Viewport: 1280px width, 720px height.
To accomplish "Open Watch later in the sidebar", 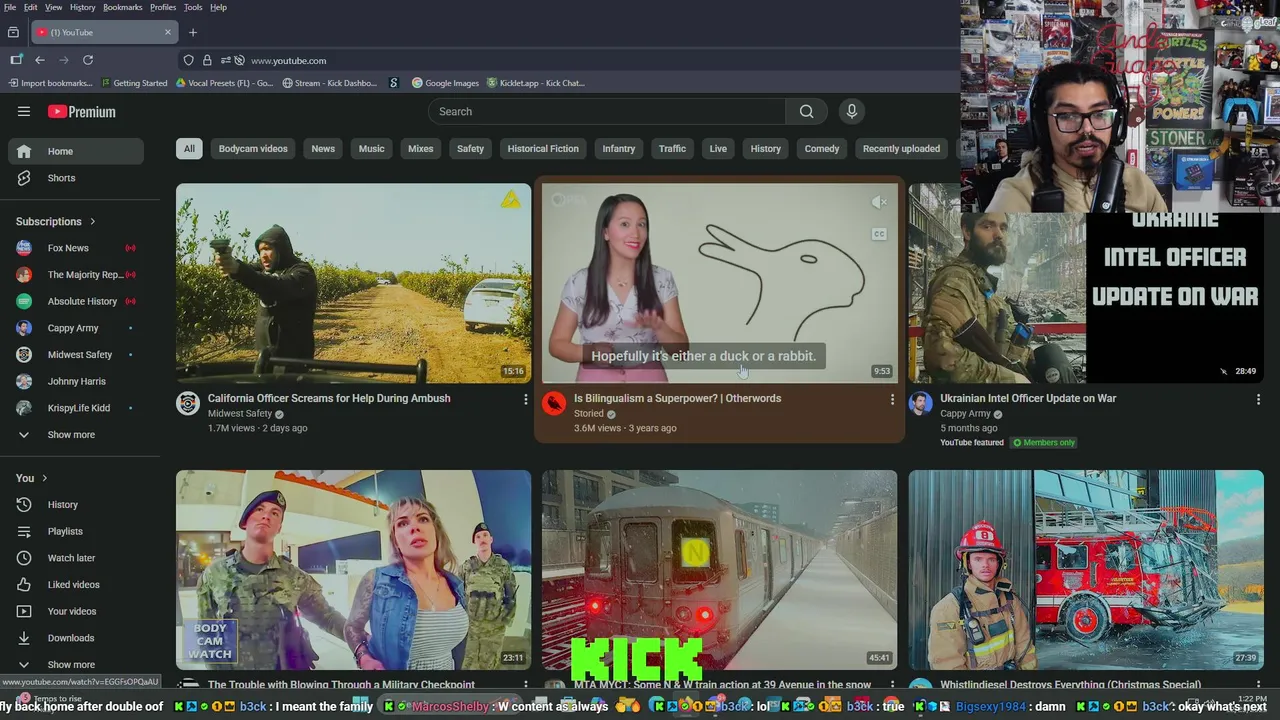I will 76,558.
